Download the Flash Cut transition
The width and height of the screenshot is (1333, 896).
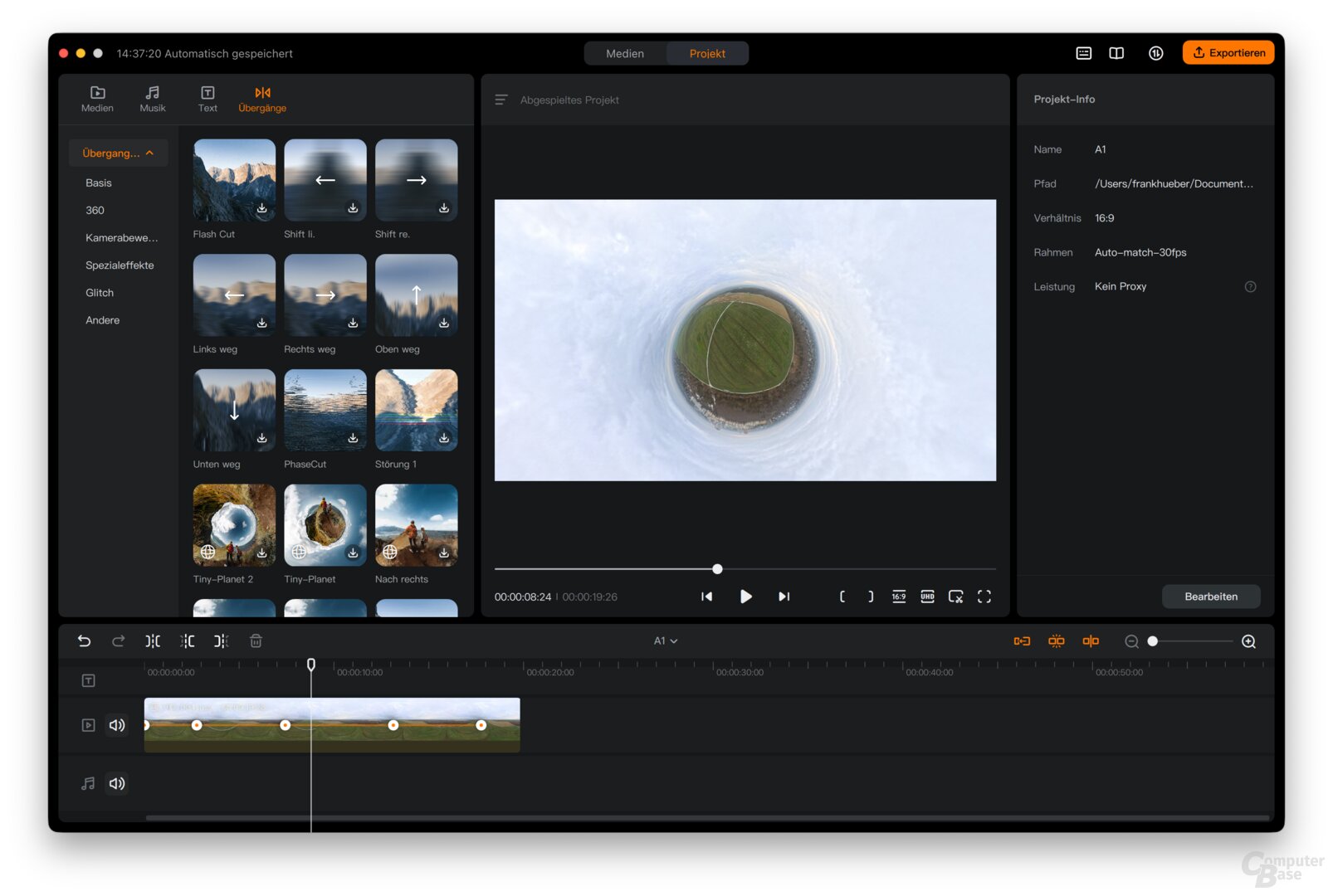pos(261,208)
